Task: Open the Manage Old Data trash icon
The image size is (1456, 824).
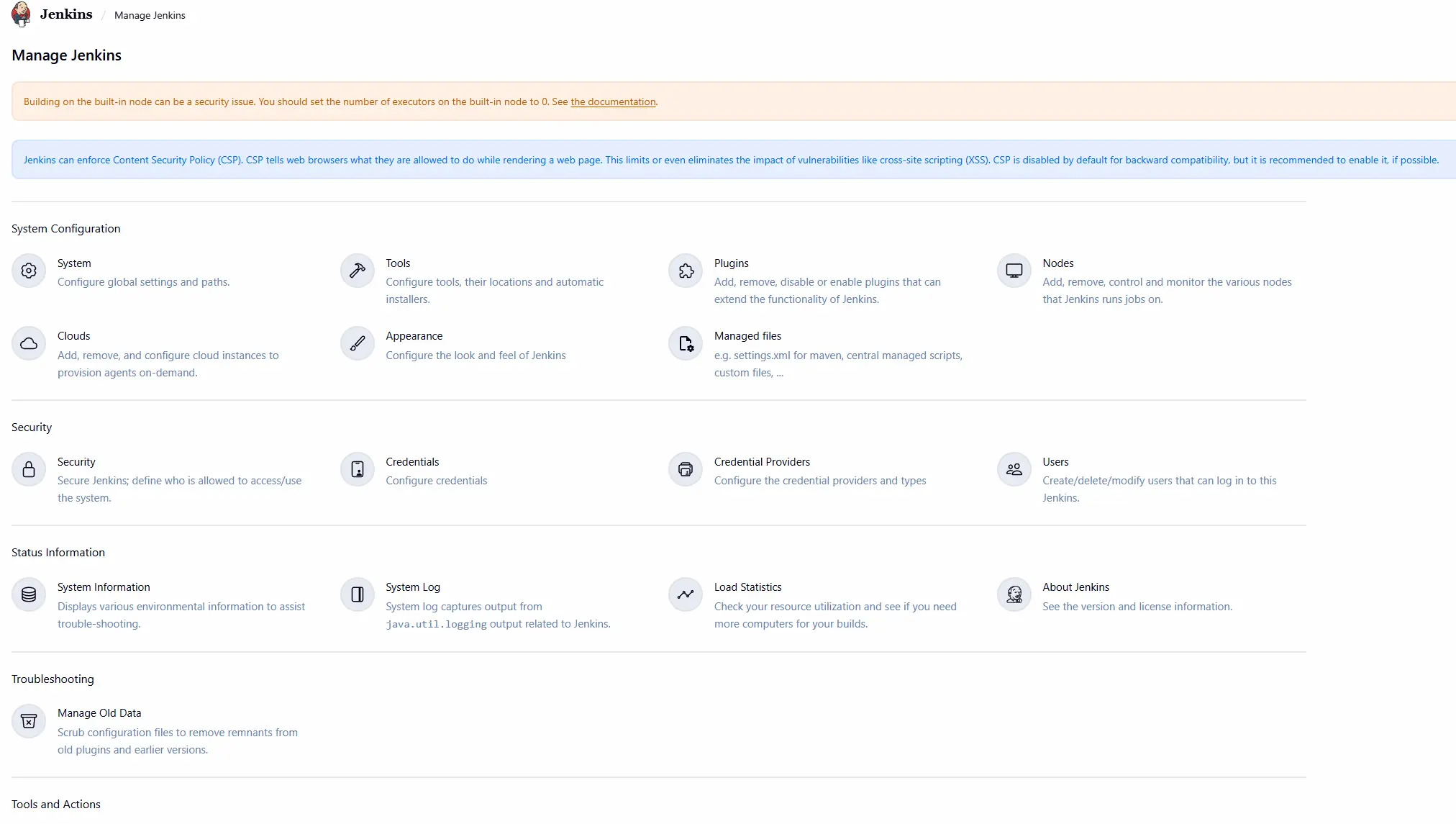Action: (x=29, y=721)
